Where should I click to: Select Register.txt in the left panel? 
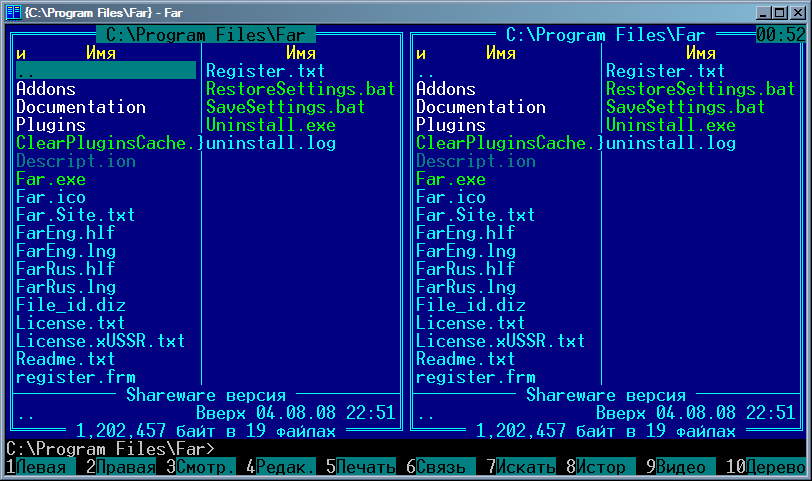pyautogui.click(x=266, y=70)
